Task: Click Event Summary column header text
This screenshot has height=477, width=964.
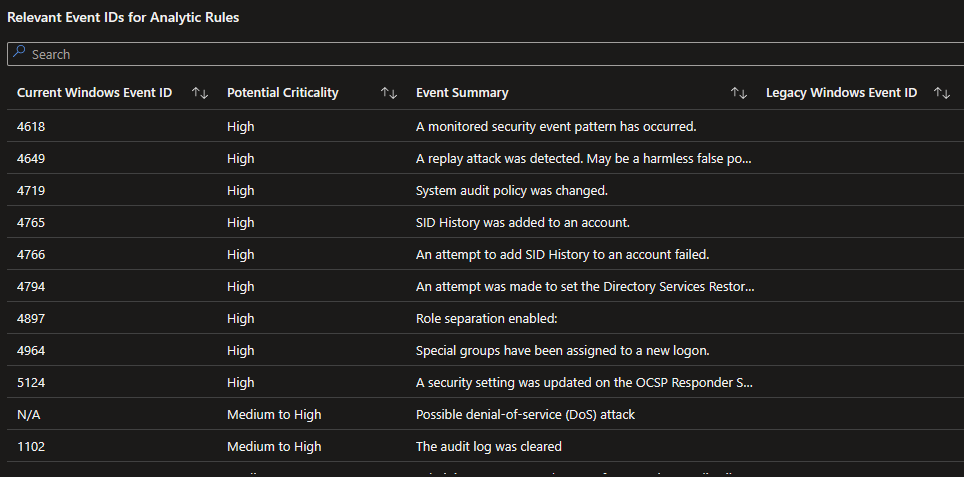Action: click(x=462, y=93)
